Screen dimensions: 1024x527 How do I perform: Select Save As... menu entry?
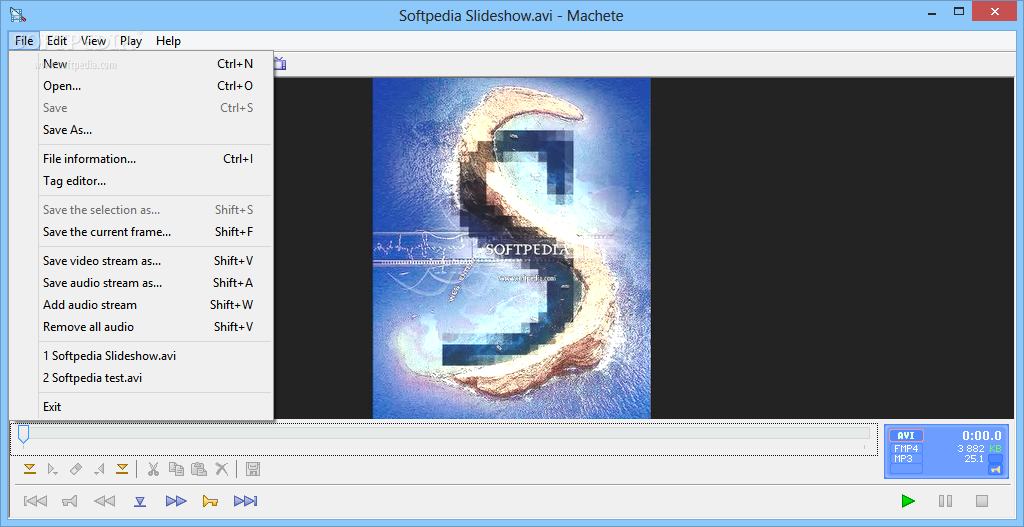[155, 130]
